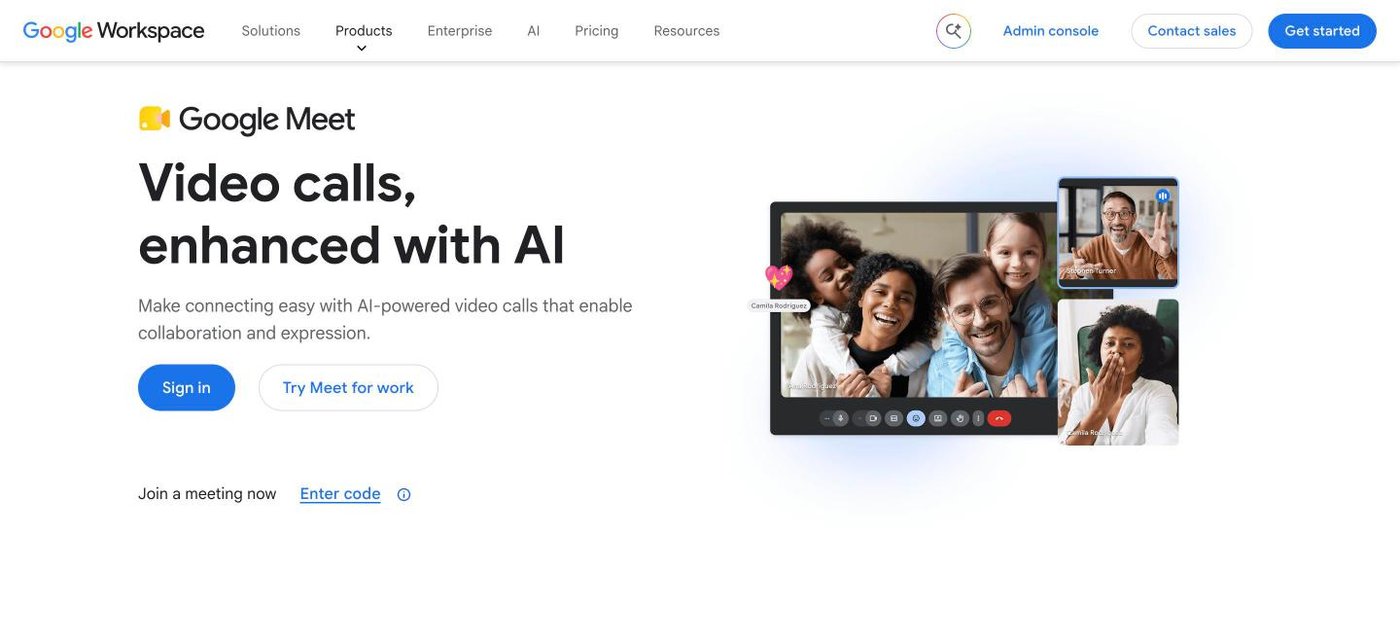Image resolution: width=1400 pixels, height=642 pixels.
Task: Click the woman blowing a kiss tile
Action: [x=1118, y=372]
